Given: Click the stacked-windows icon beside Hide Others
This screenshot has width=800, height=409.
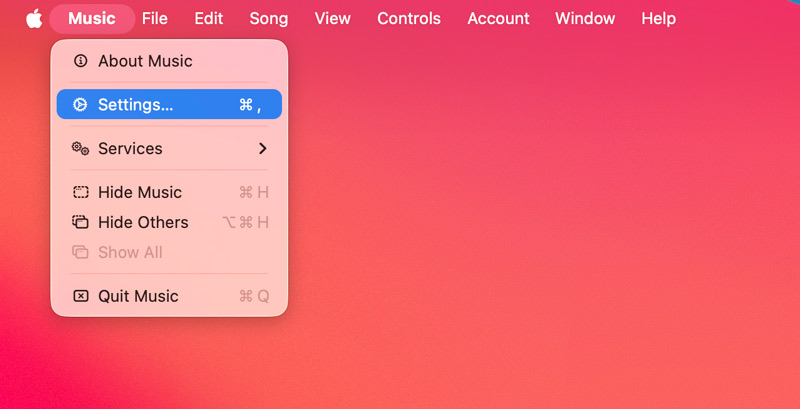Looking at the screenshot, I should [80, 222].
